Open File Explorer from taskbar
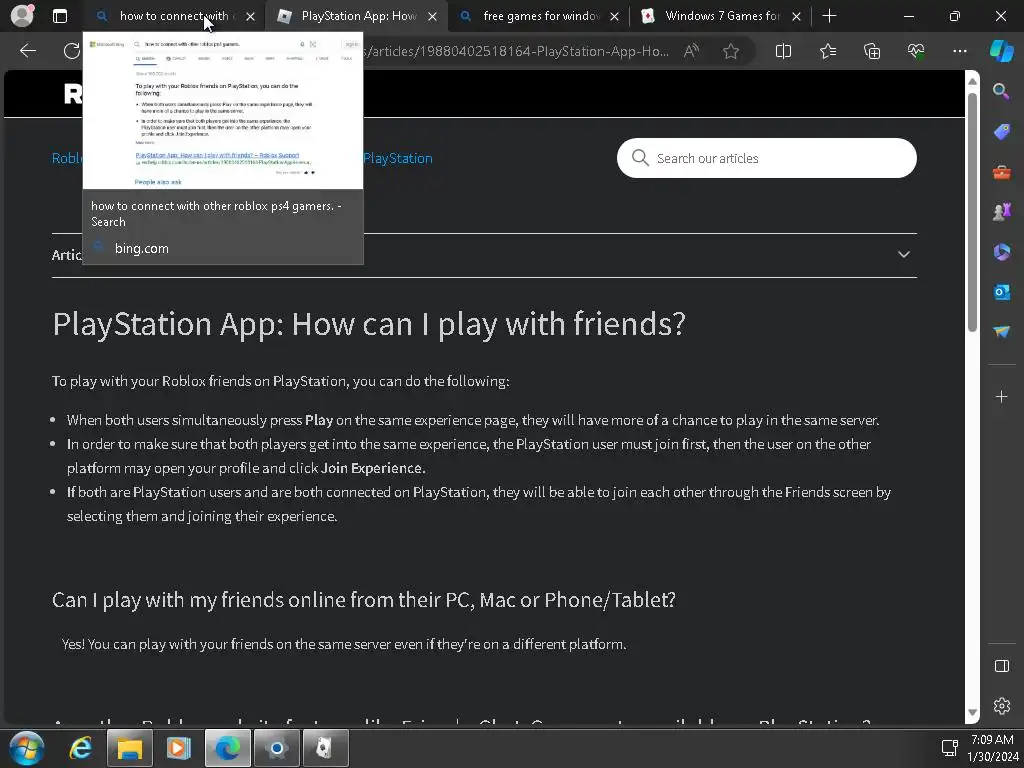The width and height of the screenshot is (1024, 768). click(129, 748)
